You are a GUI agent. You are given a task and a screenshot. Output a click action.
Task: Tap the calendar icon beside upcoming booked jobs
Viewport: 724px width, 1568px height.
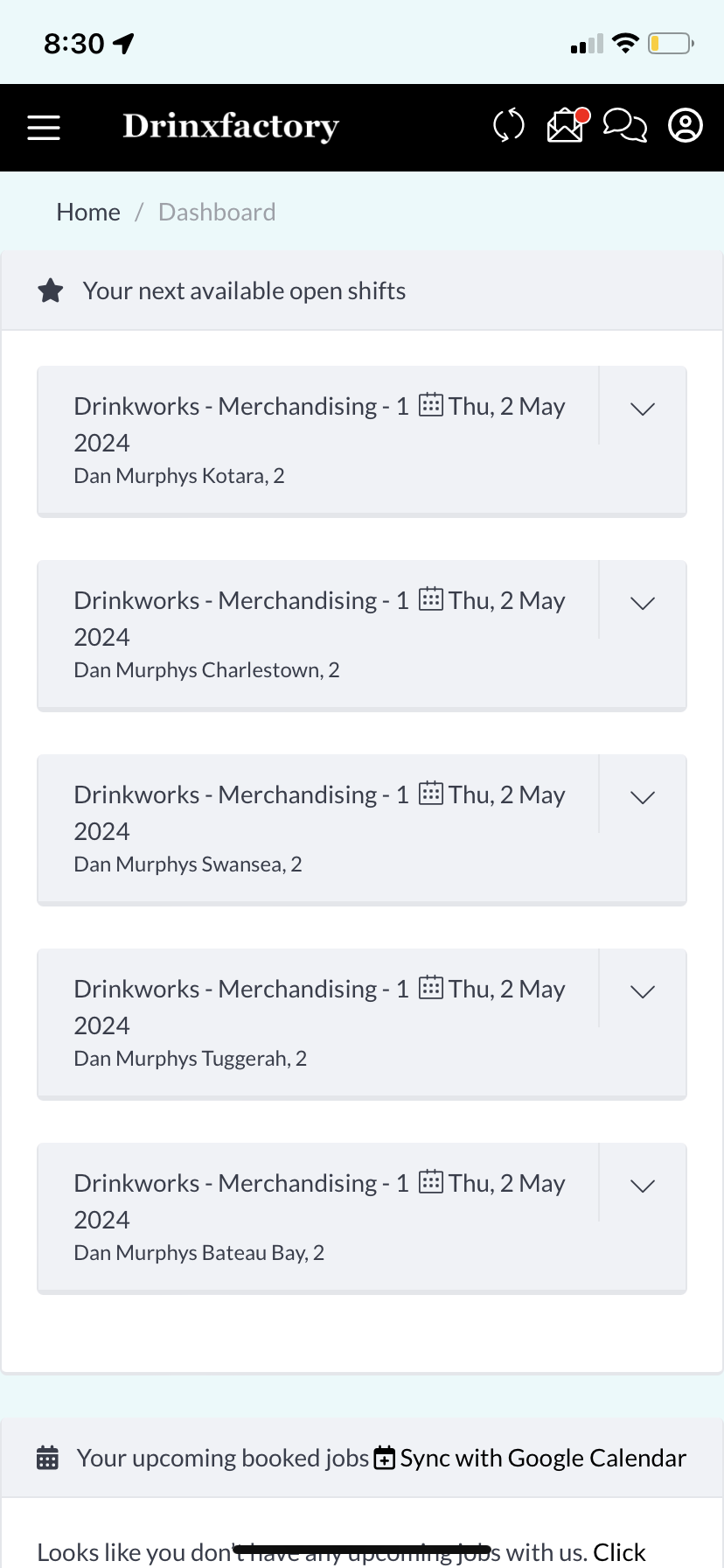click(47, 1458)
